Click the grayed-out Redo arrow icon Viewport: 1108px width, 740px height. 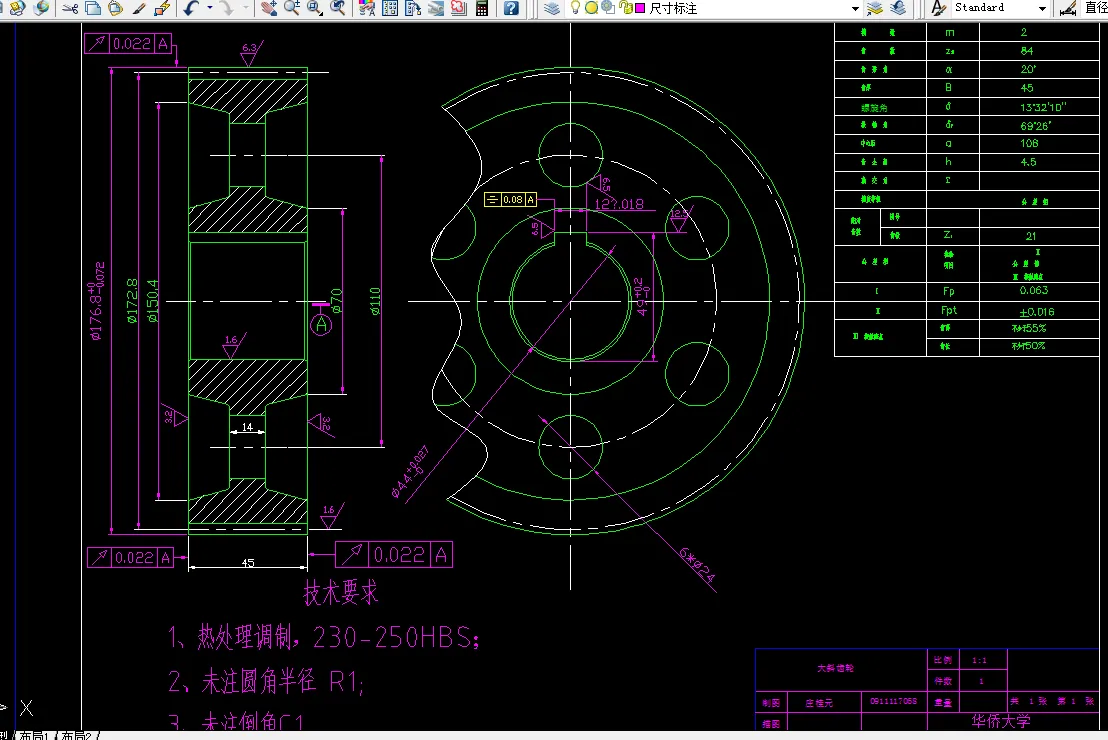point(226,8)
